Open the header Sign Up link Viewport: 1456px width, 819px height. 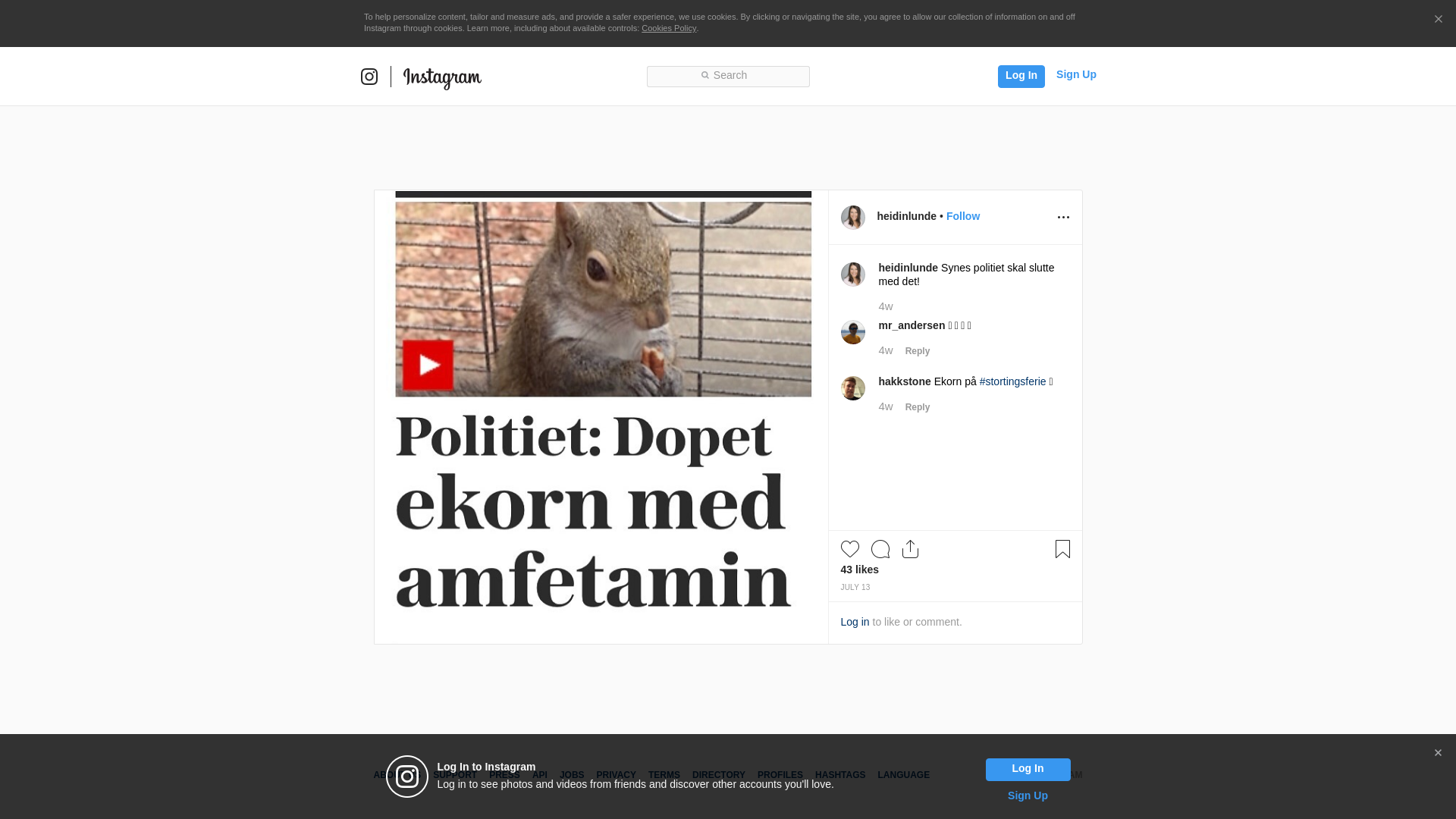(1076, 74)
